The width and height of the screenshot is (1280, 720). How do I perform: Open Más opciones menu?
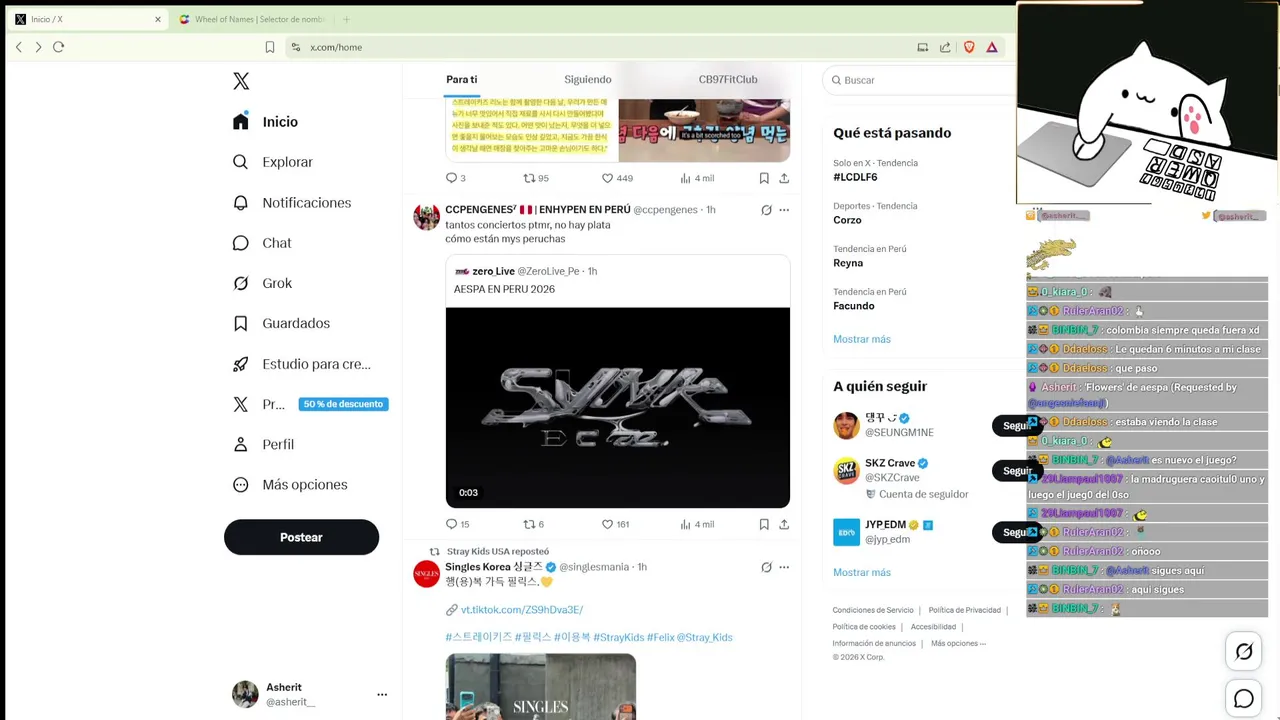(289, 484)
